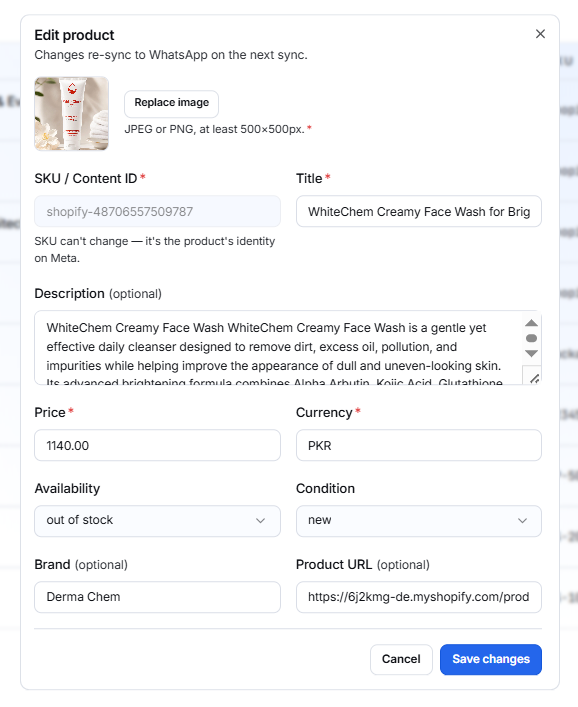
Task: Click the description scrollbar thumb
Action: pyautogui.click(x=532, y=338)
